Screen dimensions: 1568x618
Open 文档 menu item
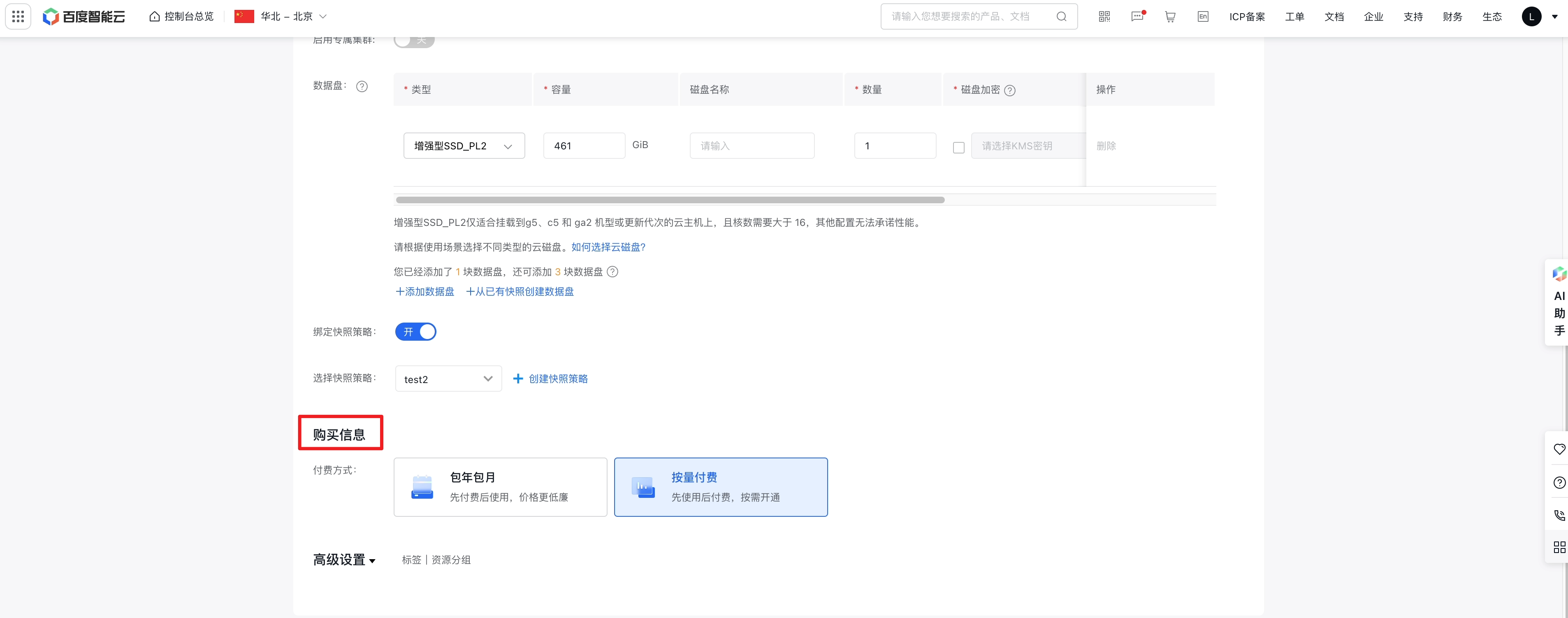pyautogui.click(x=1334, y=17)
